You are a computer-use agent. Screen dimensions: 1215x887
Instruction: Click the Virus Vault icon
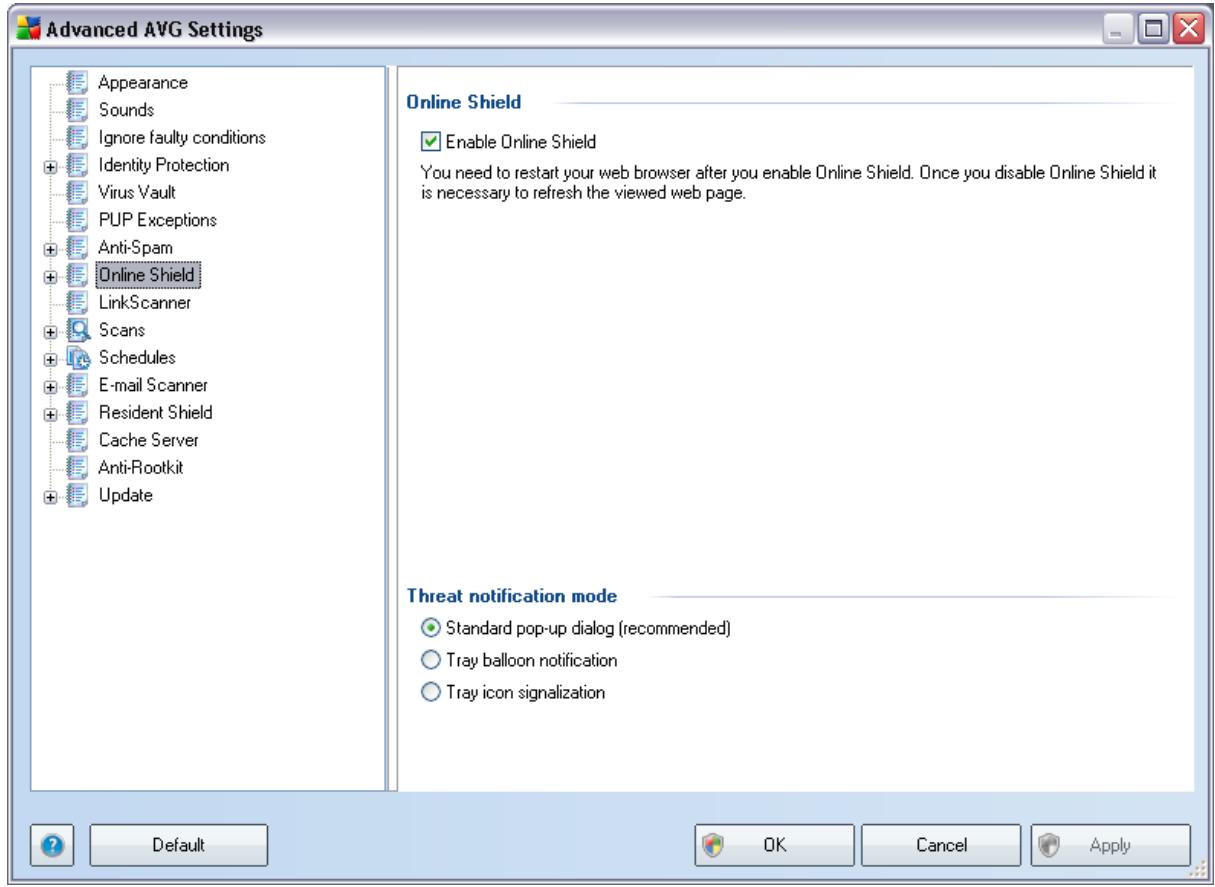pyautogui.click(x=76, y=191)
